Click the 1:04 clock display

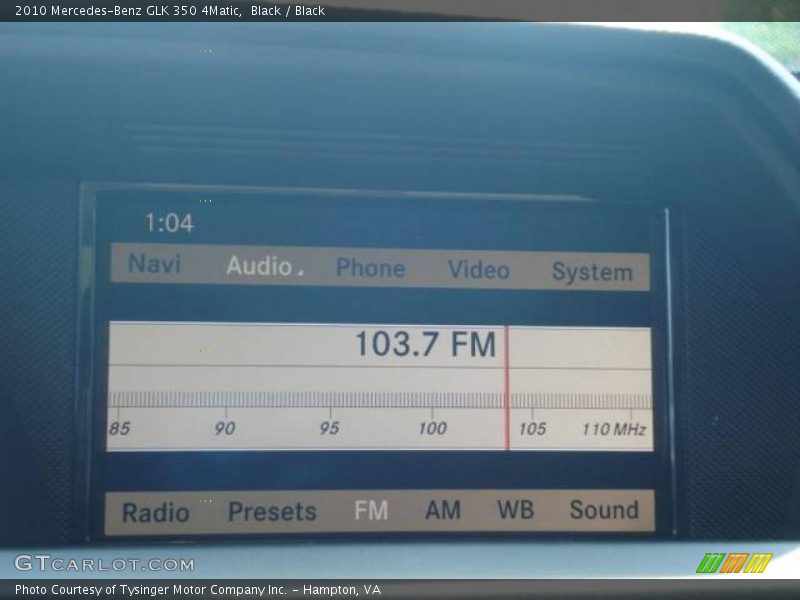pyautogui.click(x=169, y=223)
